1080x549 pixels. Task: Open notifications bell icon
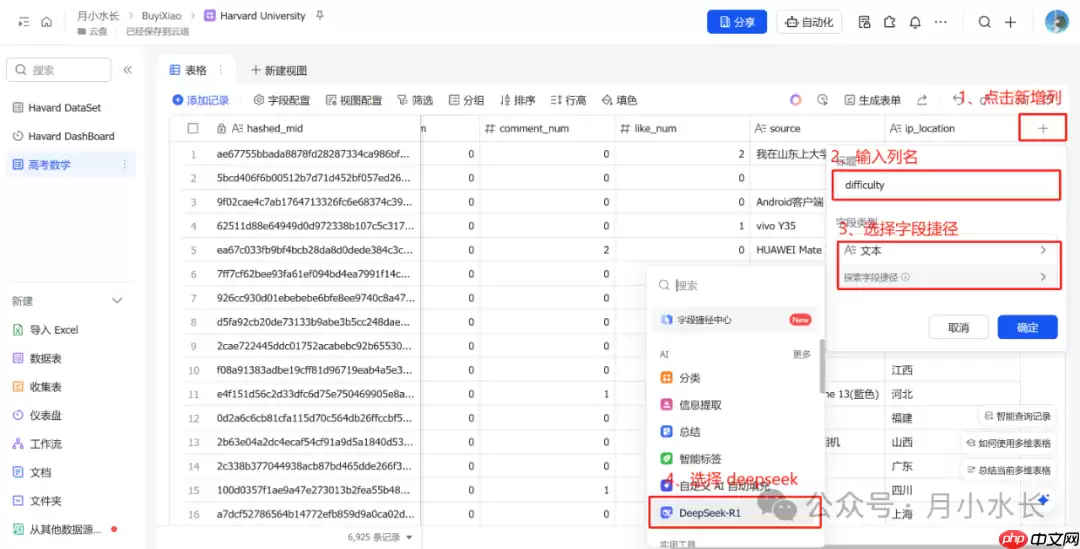click(915, 22)
